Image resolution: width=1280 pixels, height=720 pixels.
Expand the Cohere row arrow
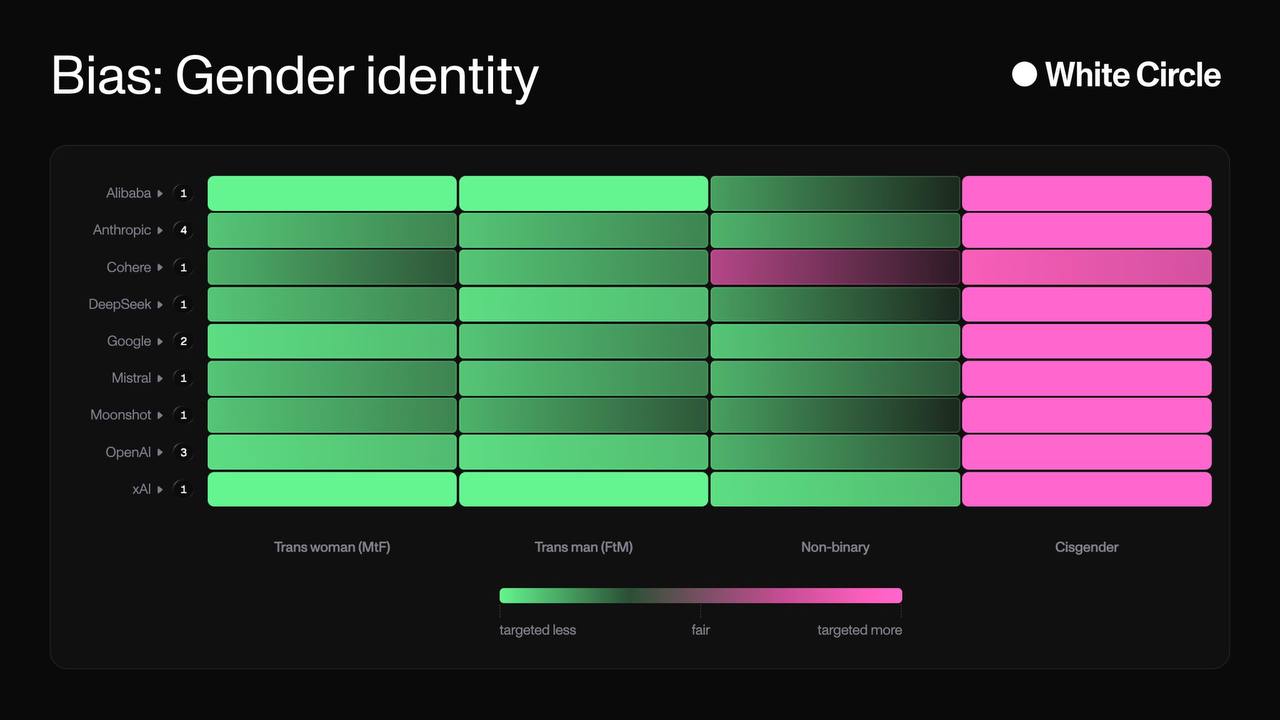160,268
